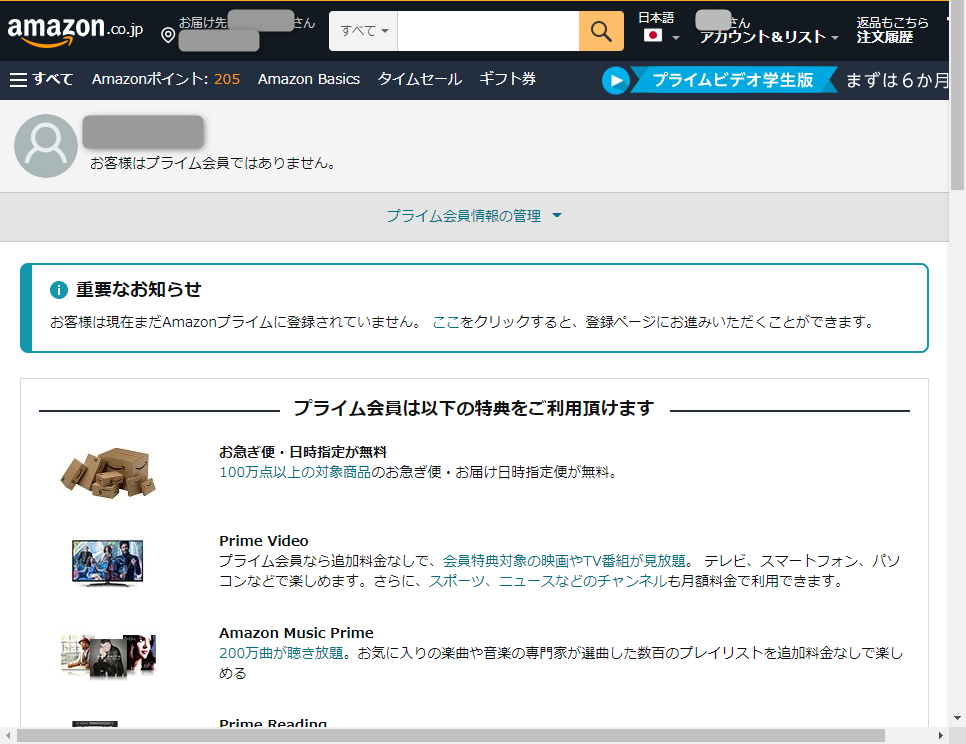The height and width of the screenshot is (744, 966).
Task: Click the shipping boxes thumbnail
Action: point(108,473)
